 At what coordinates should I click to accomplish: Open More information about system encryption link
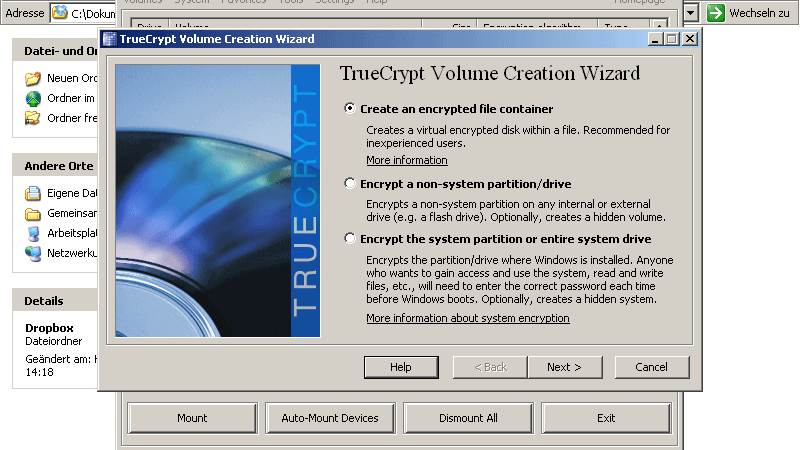point(467,318)
